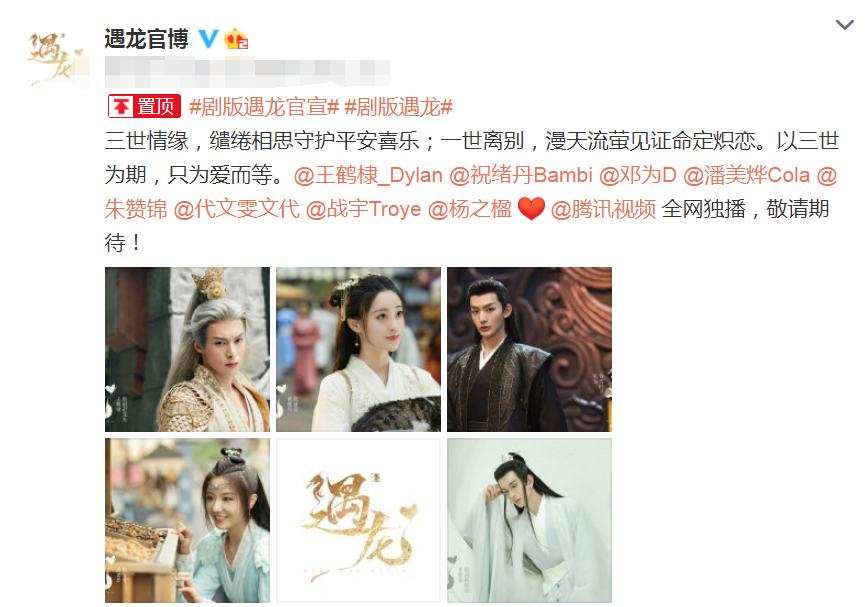This screenshot has height=607, width=868.
Task: Click the blue verified V badge
Action: click(x=208, y=39)
